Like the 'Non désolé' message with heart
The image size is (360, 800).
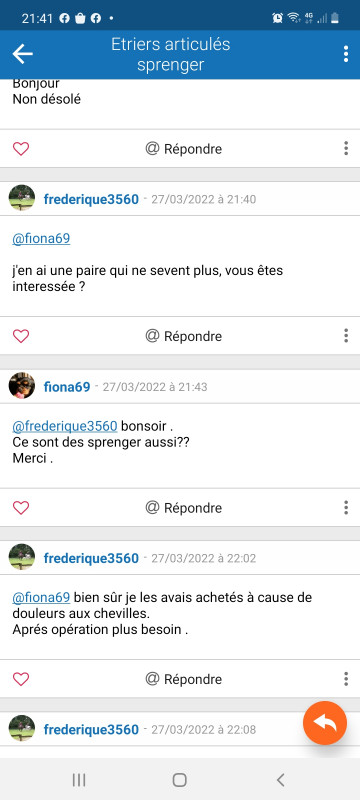[21, 149]
